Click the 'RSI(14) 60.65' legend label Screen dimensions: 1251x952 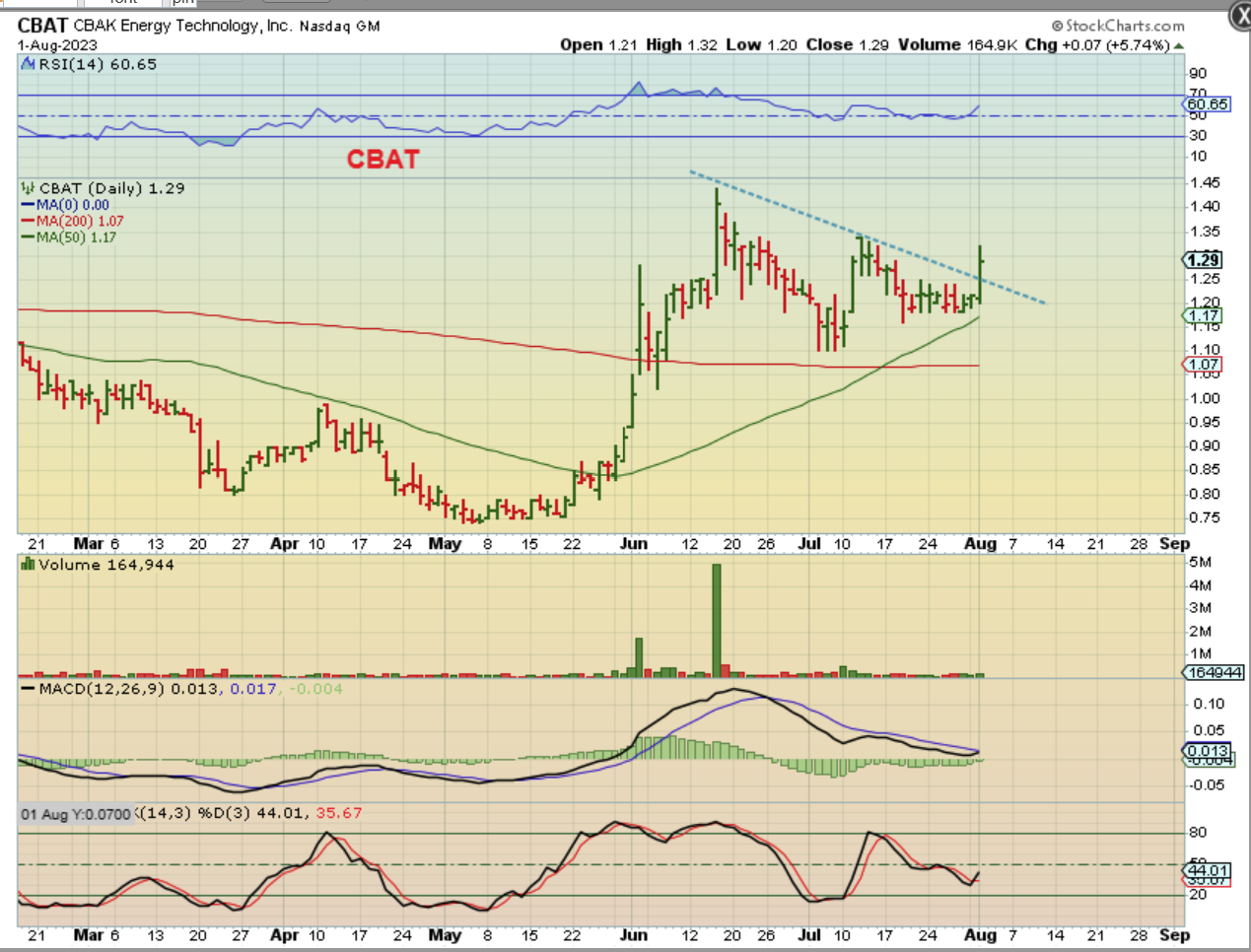pyautogui.click(x=98, y=64)
